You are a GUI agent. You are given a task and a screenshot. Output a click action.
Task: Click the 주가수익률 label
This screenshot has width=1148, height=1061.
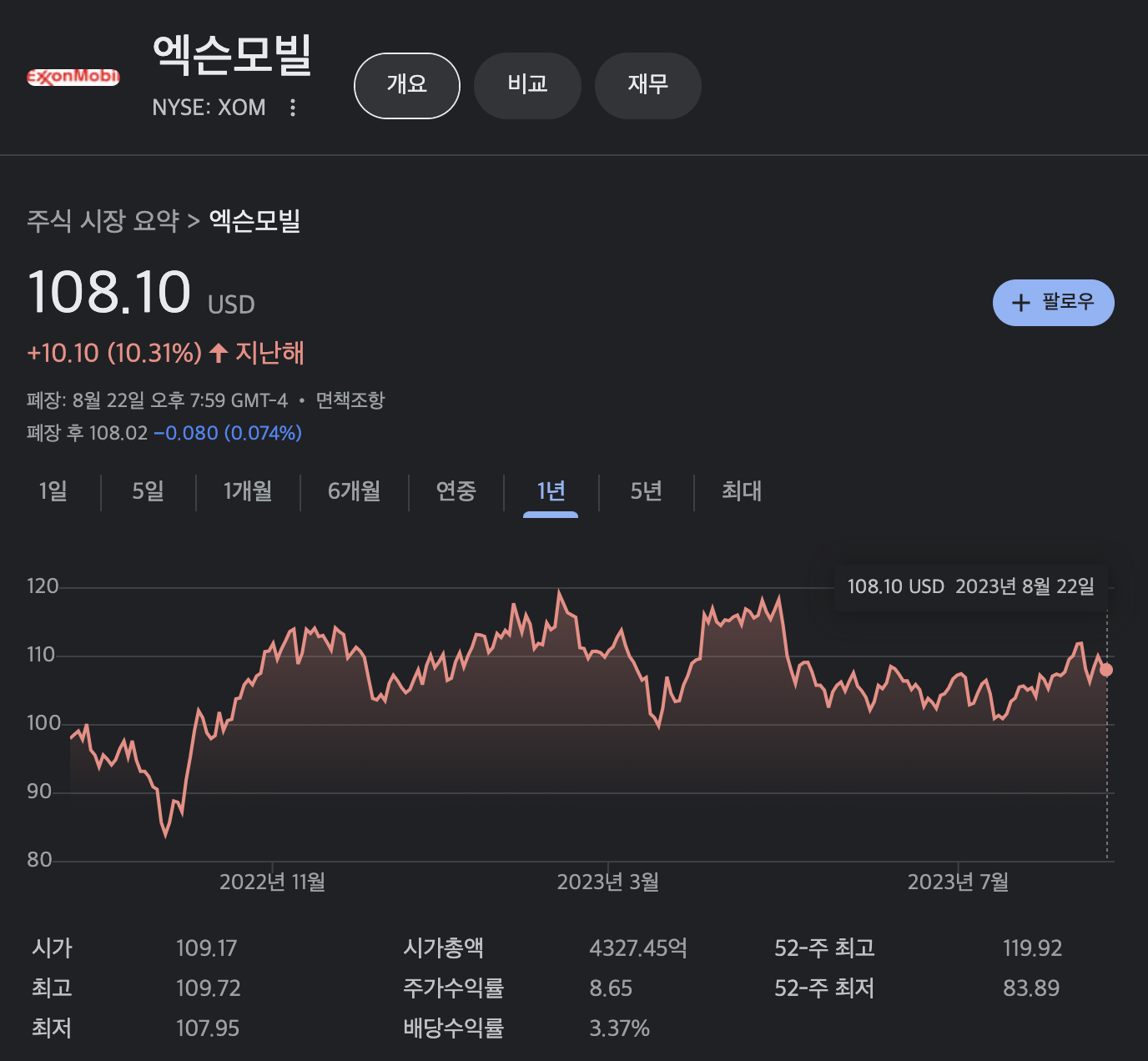(454, 988)
